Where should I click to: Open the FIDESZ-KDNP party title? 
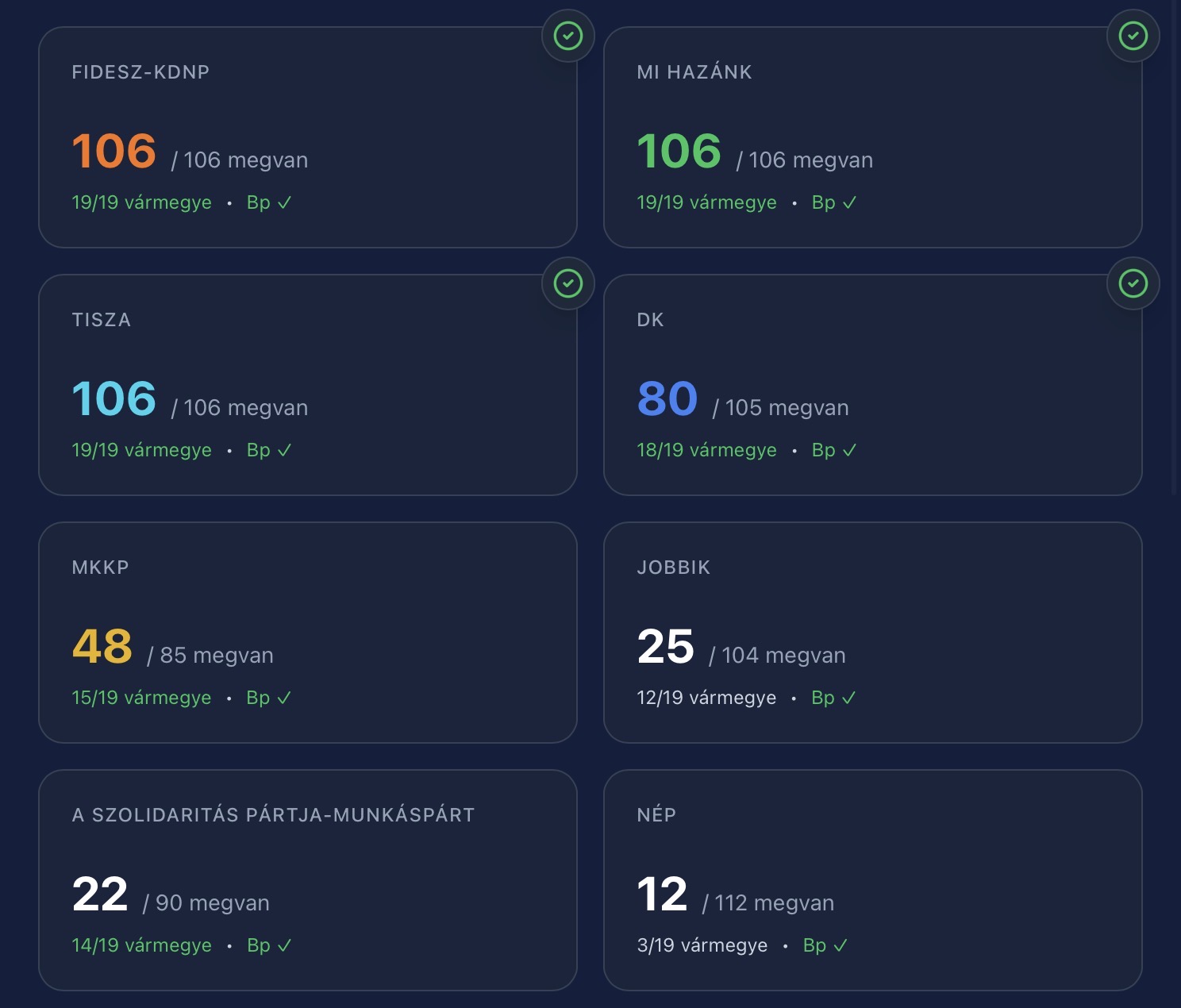point(140,72)
